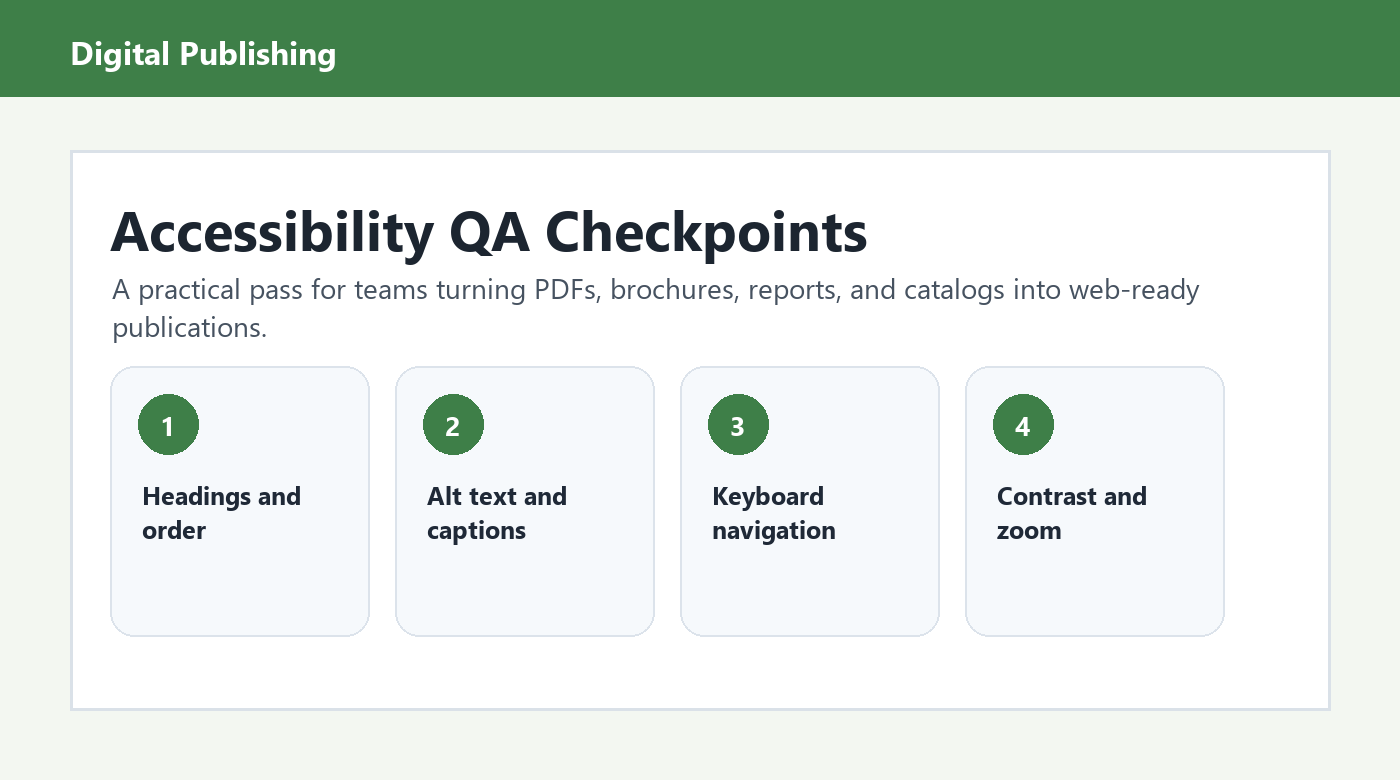Screen dimensions: 1400x780
Task: Click the 'Contrast and zoom' label text
Action: point(1072,513)
